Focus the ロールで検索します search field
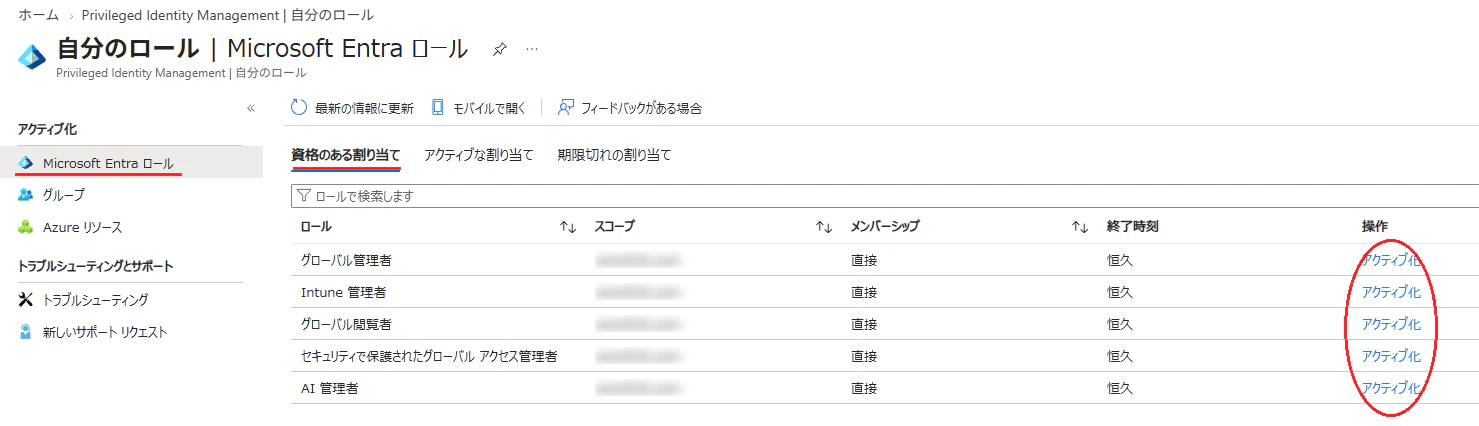Image resolution: width=1479 pixels, height=426 pixels. (884, 197)
